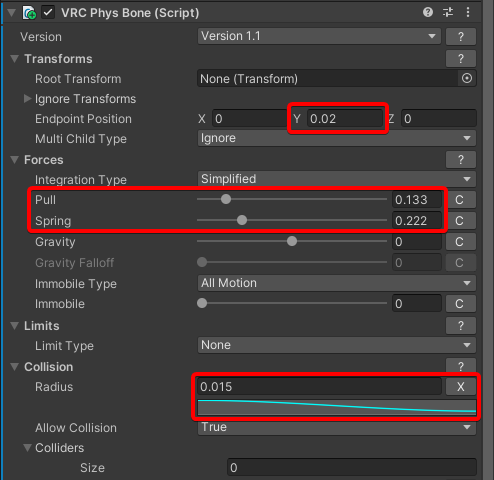Collapse the Transforms section

pos(14,59)
